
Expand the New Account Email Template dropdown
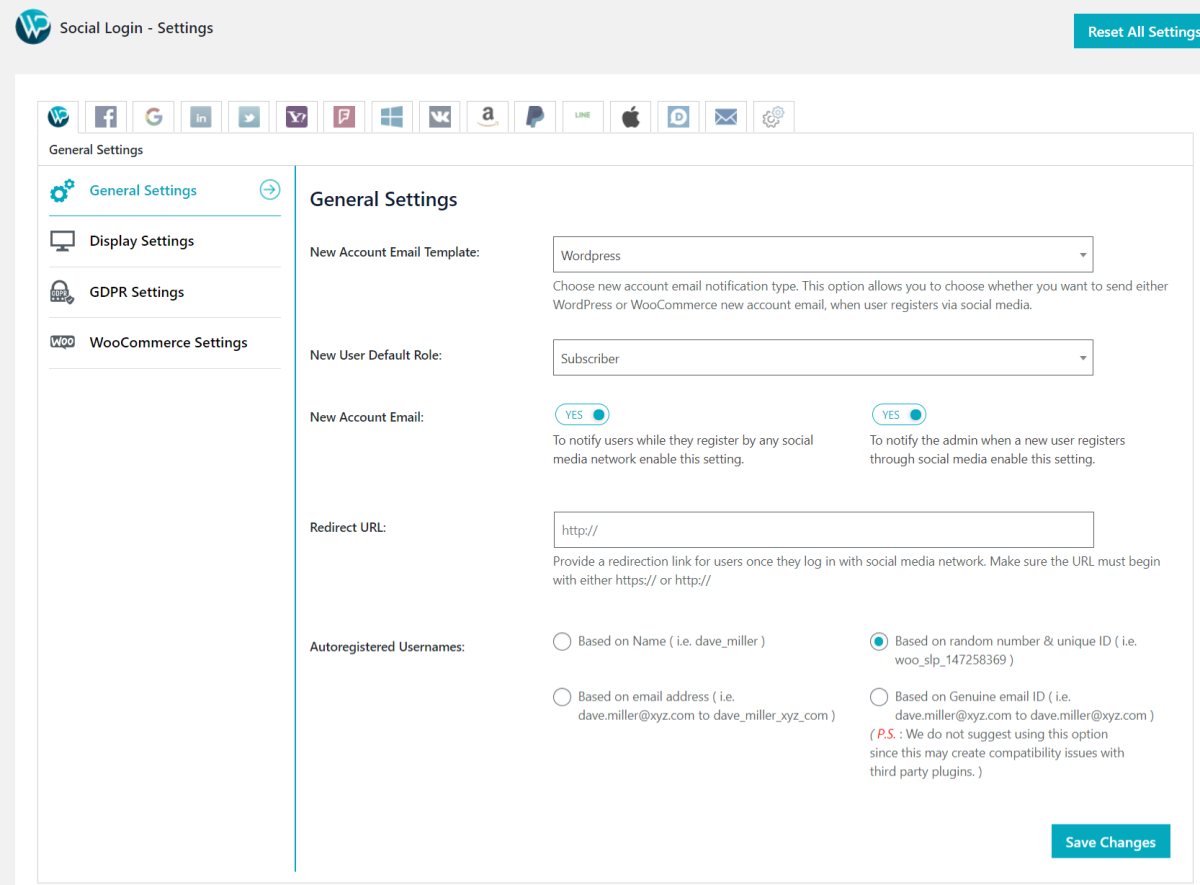point(822,255)
